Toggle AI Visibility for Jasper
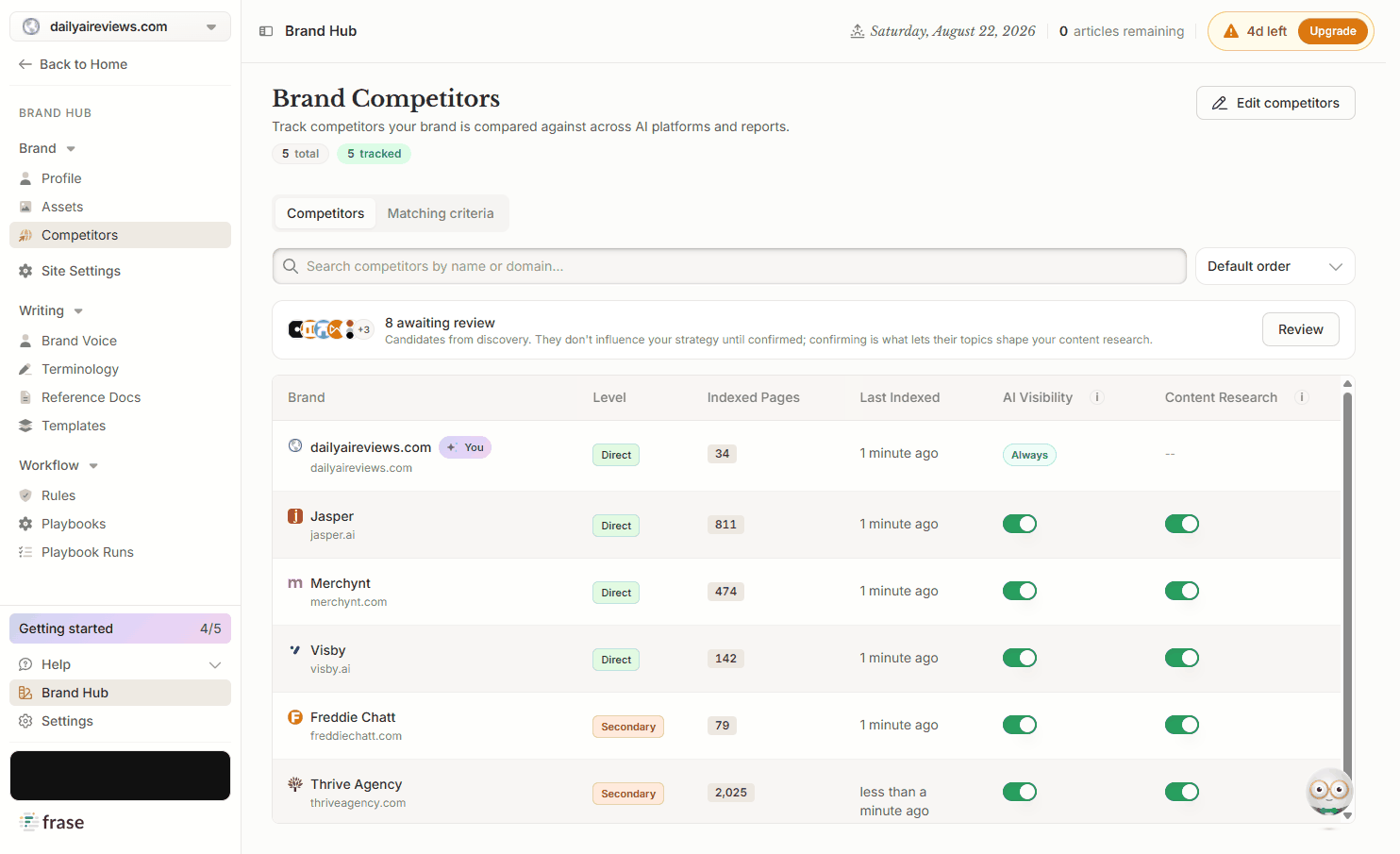This screenshot has height=854, width=1400. 1020,524
